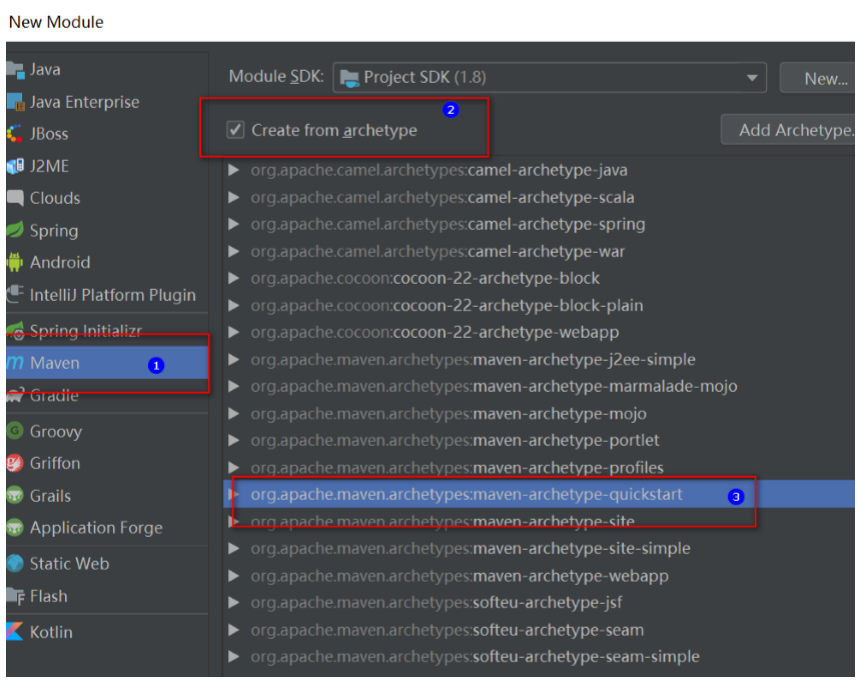861x682 pixels.
Task: Click the Groovy G icon
Action: click(15, 431)
